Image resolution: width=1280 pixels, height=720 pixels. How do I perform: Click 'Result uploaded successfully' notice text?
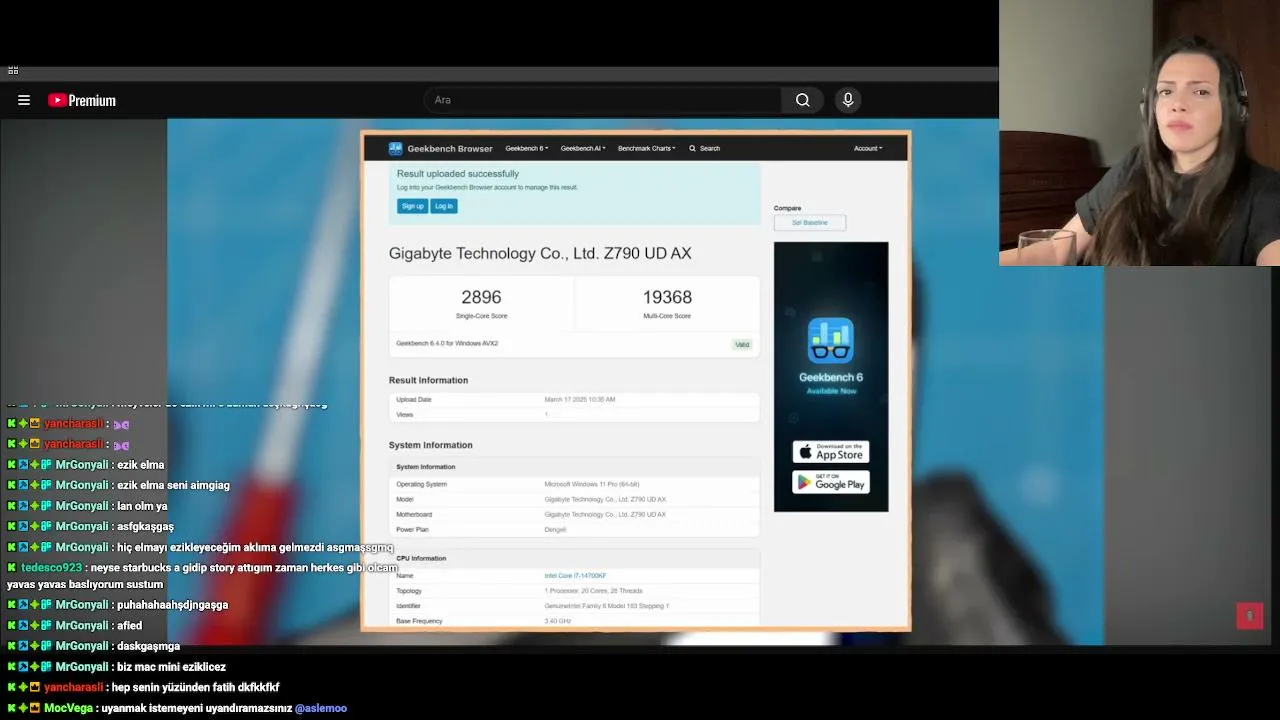pyautogui.click(x=458, y=174)
